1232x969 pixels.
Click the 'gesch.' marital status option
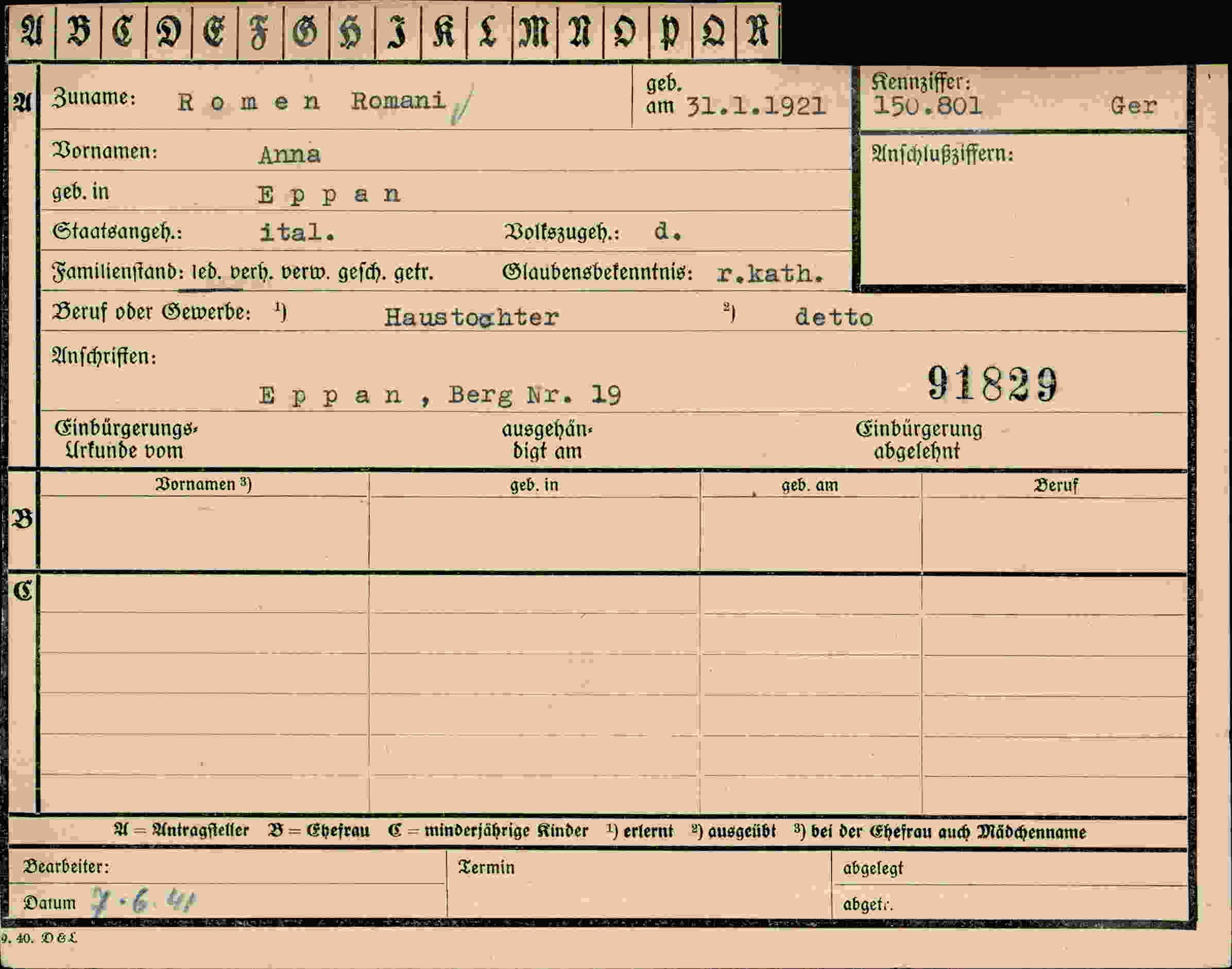(363, 272)
